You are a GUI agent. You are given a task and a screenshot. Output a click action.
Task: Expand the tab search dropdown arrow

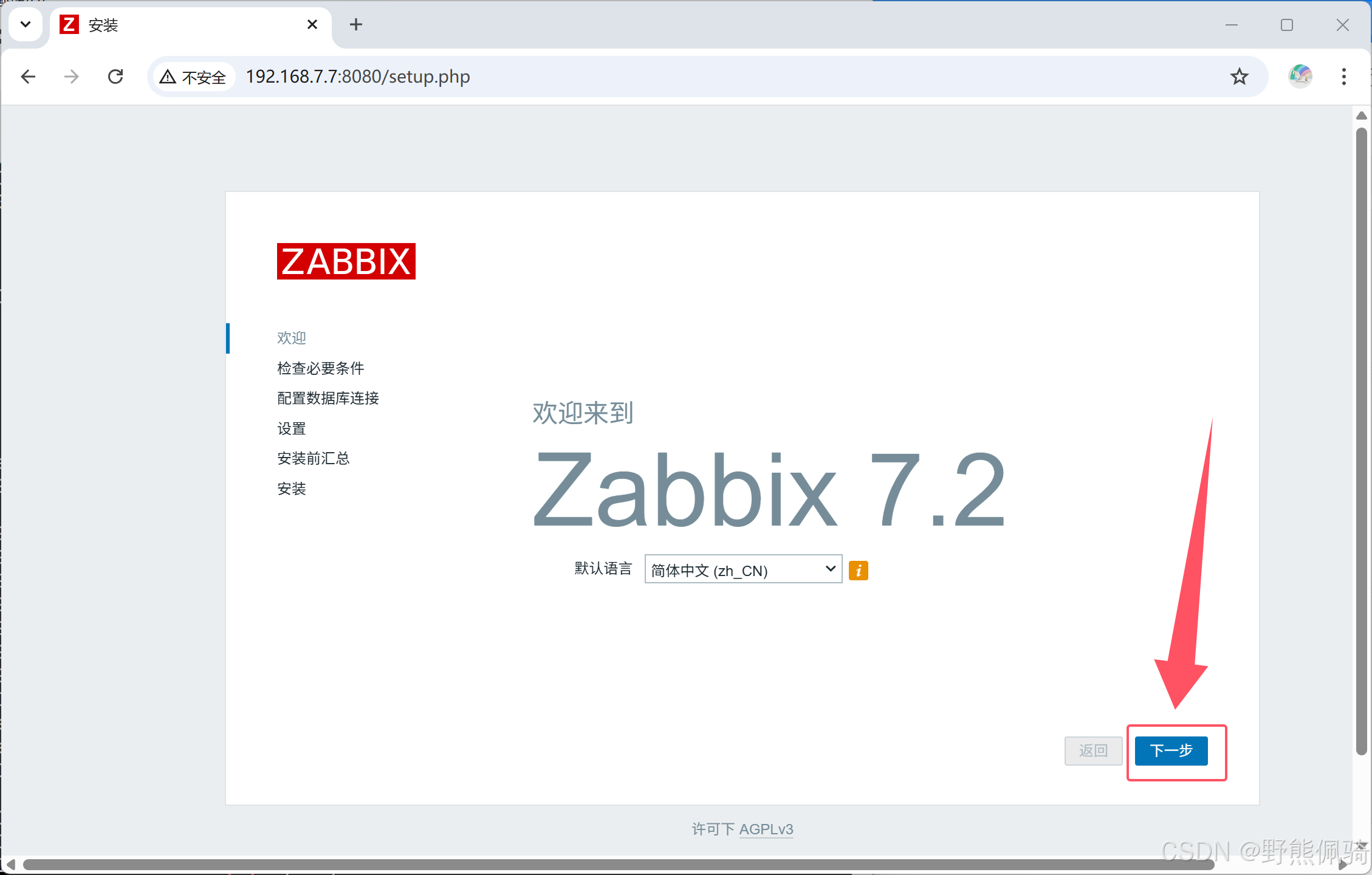(26, 24)
